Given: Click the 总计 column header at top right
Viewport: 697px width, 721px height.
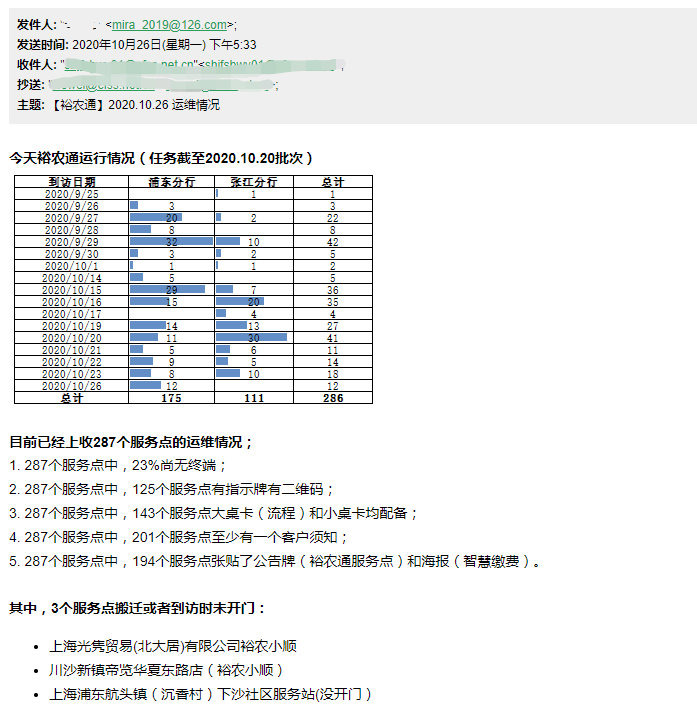Looking at the screenshot, I should coord(333,182).
